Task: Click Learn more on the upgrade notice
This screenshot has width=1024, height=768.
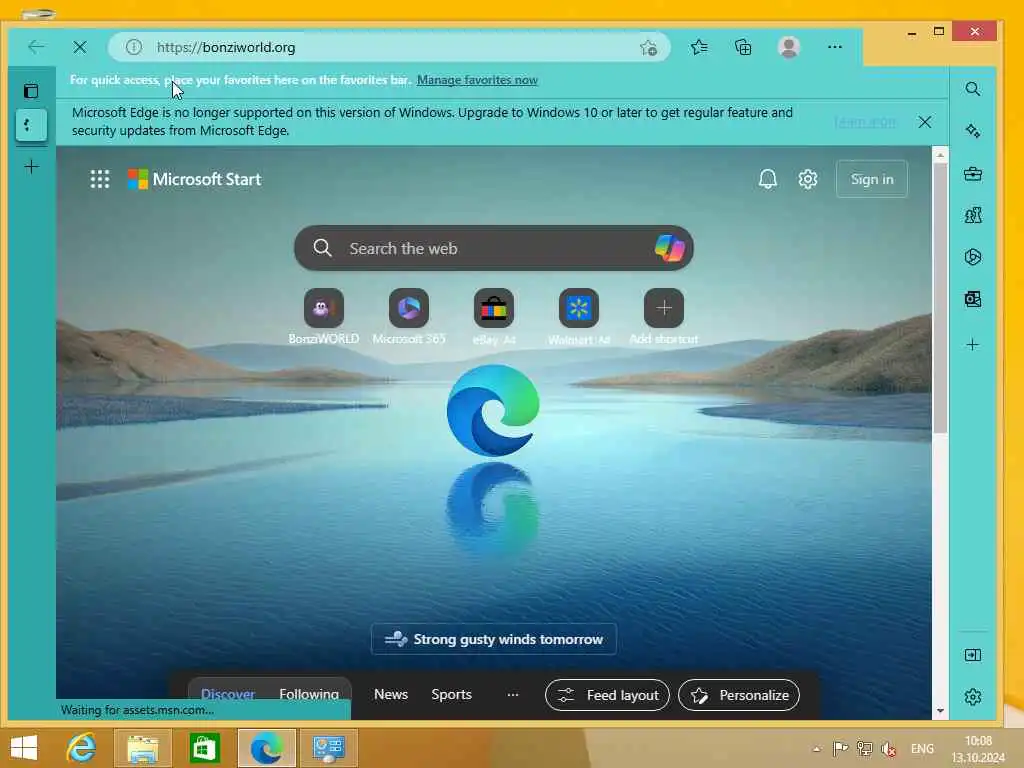Action: (865, 122)
